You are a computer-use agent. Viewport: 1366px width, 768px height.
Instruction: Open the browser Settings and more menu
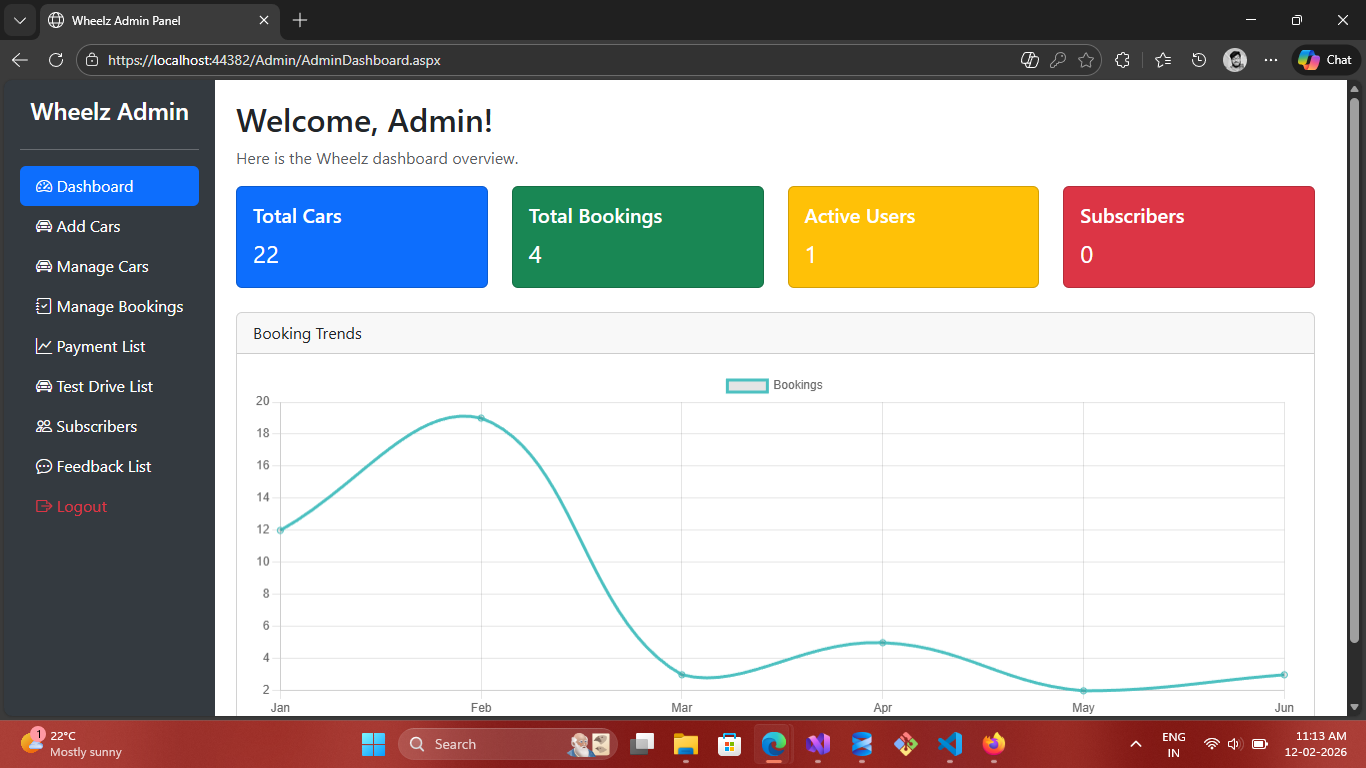[x=1271, y=60]
